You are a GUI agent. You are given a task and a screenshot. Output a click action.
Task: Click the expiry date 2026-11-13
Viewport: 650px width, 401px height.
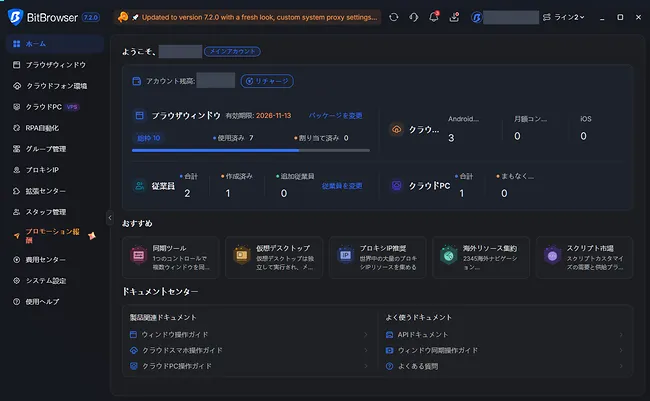(x=273, y=115)
